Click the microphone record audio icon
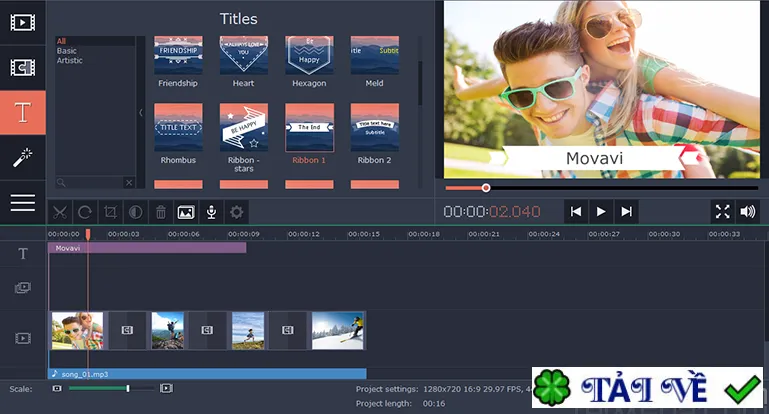Screen dimensions: 769x414 tap(211, 212)
